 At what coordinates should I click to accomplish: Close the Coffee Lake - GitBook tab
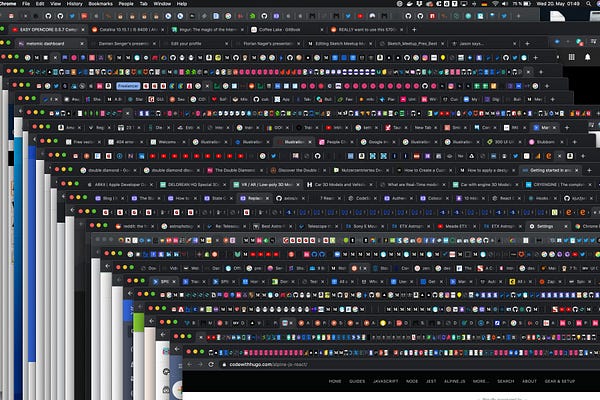coord(321,29)
